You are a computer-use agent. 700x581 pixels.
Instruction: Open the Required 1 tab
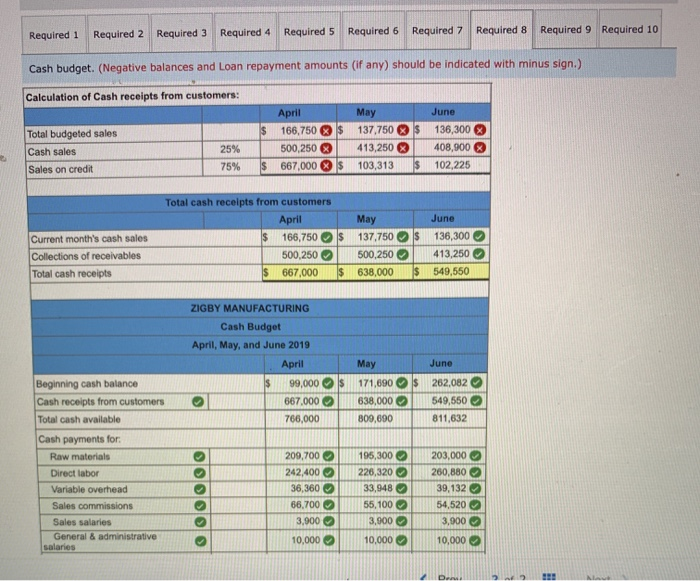54,34
